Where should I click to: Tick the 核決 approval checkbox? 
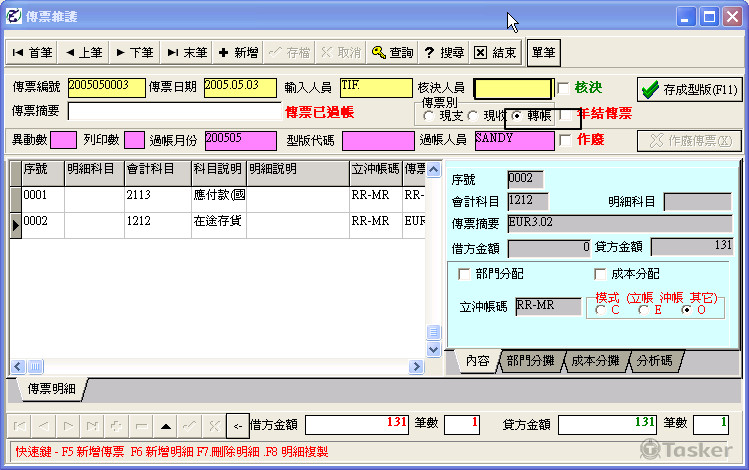click(564, 88)
